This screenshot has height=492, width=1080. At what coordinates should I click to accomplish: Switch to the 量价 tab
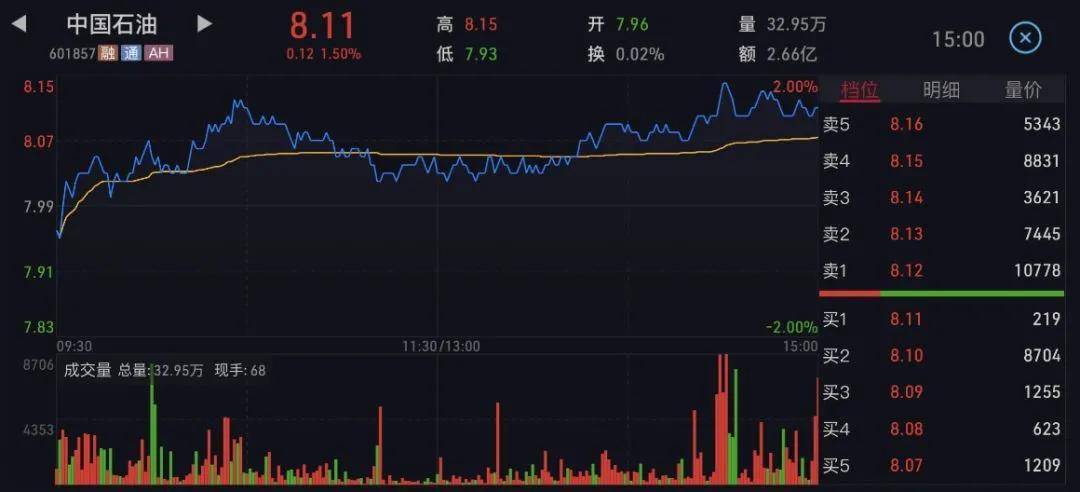coord(1023,90)
